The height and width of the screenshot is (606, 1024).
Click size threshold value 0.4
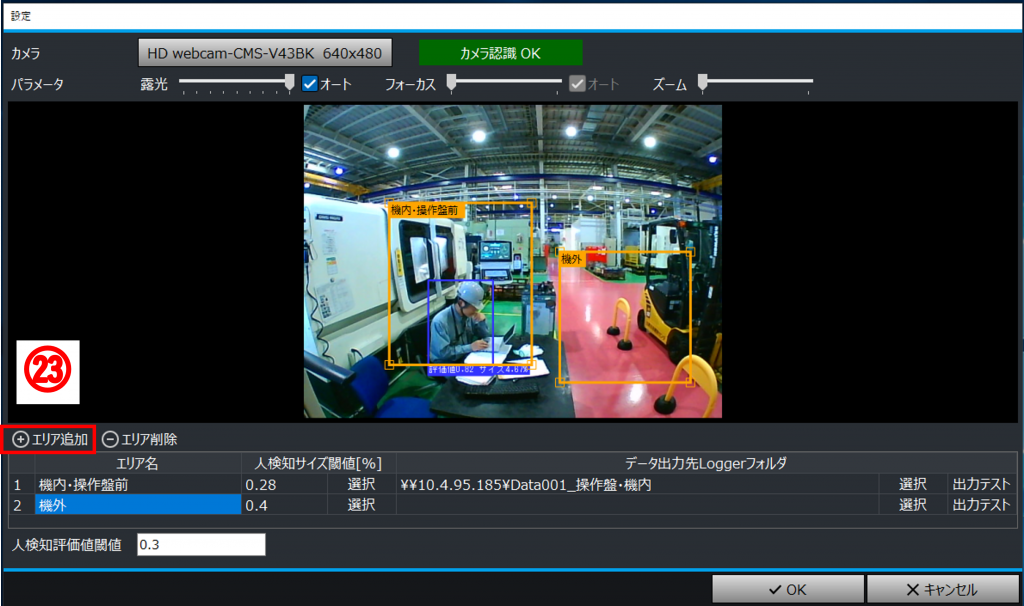coord(284,505)
